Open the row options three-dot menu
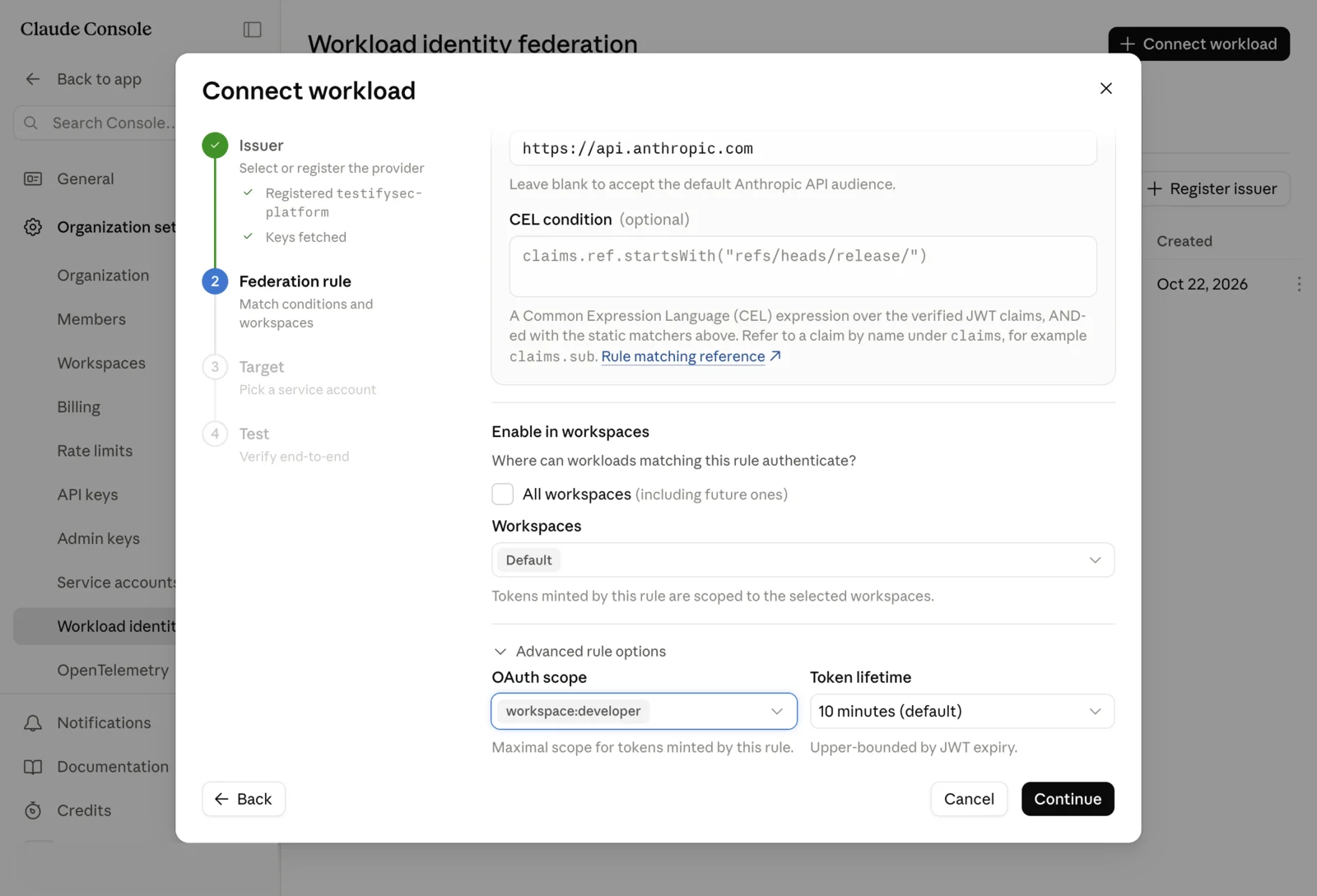 [x=1299, y=284]
